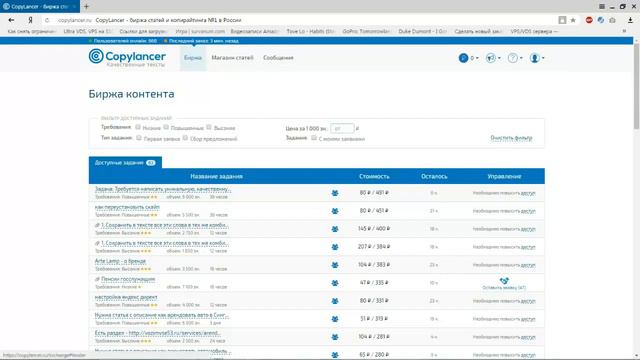Image resolution: width=640 pixels, height=360 pixels.
Task: Open a new browser tab with plus
Action: pos(86,7)
